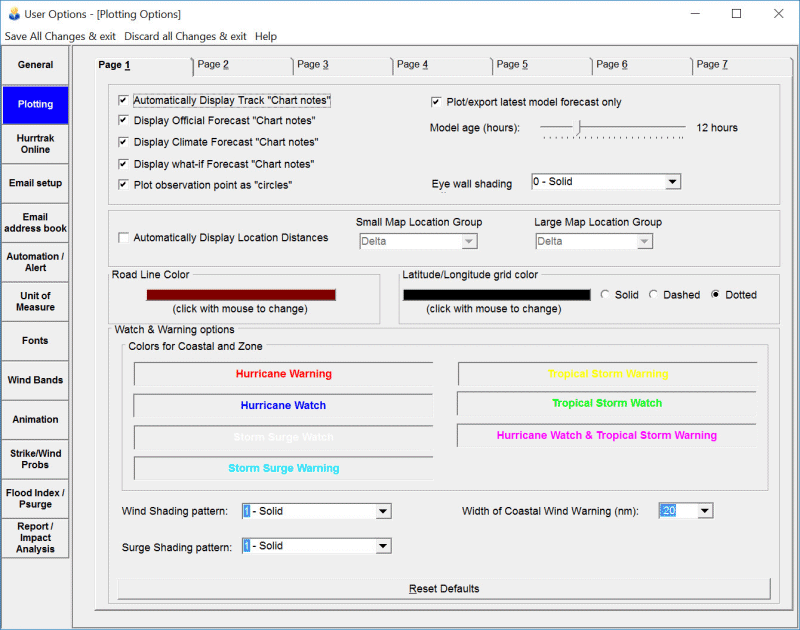Enable Automatically Display Location Distances

tap(123, 238)
